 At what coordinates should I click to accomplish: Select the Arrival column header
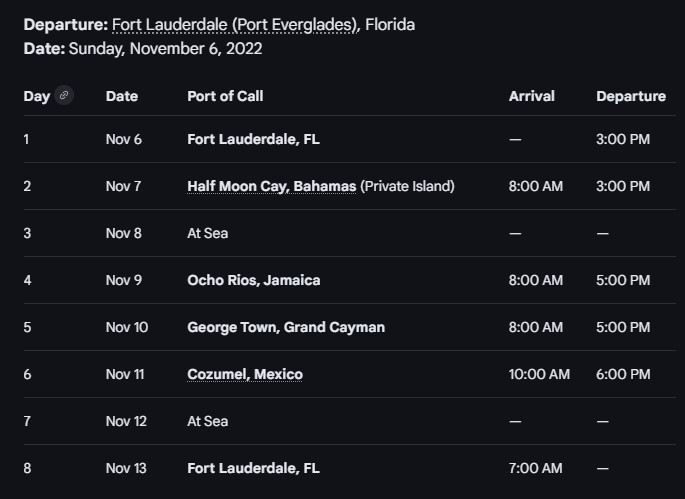pyautogui.click(x=531, y=96)
